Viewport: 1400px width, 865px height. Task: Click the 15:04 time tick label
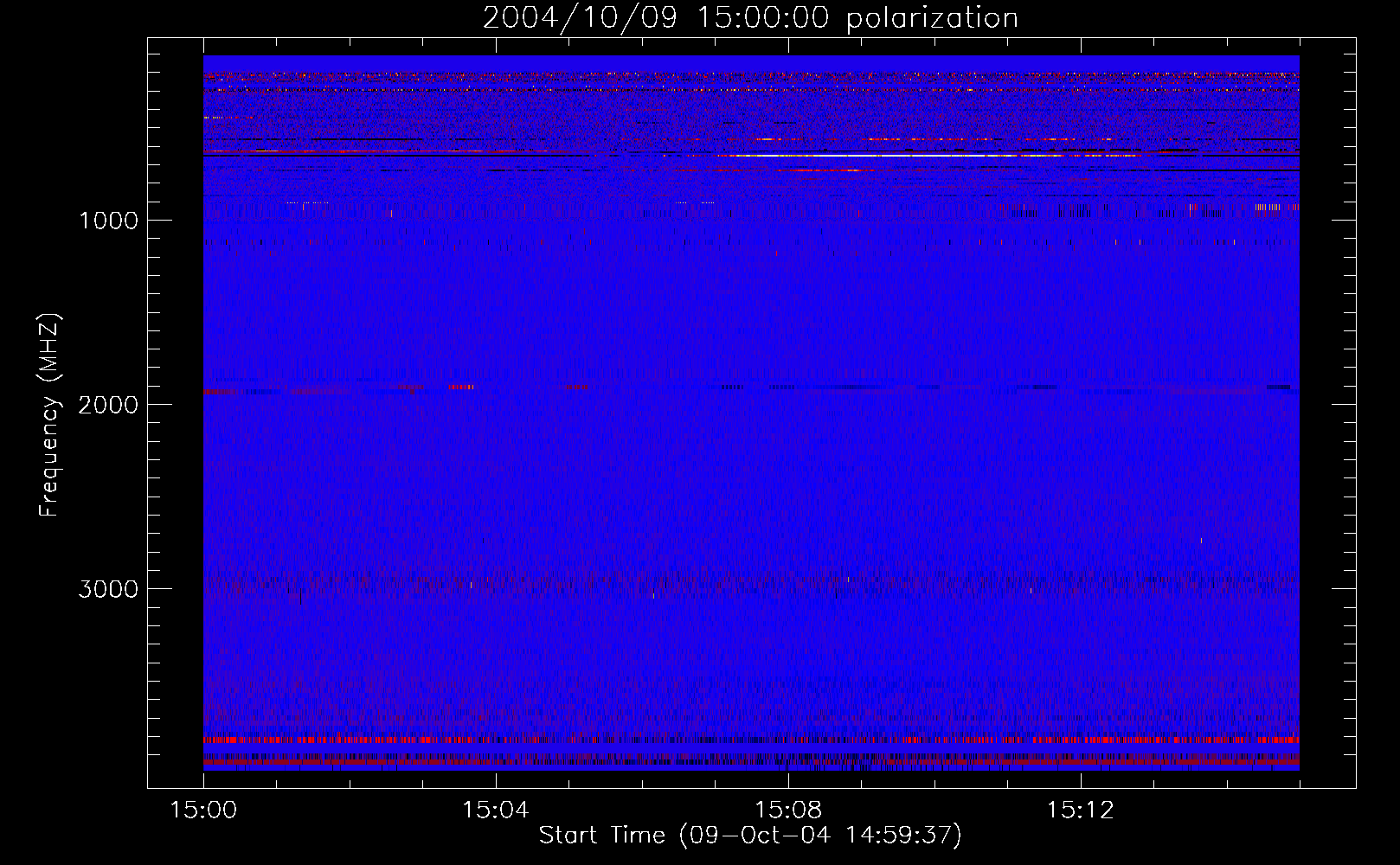pyautogui.click(x=496, y=811)
